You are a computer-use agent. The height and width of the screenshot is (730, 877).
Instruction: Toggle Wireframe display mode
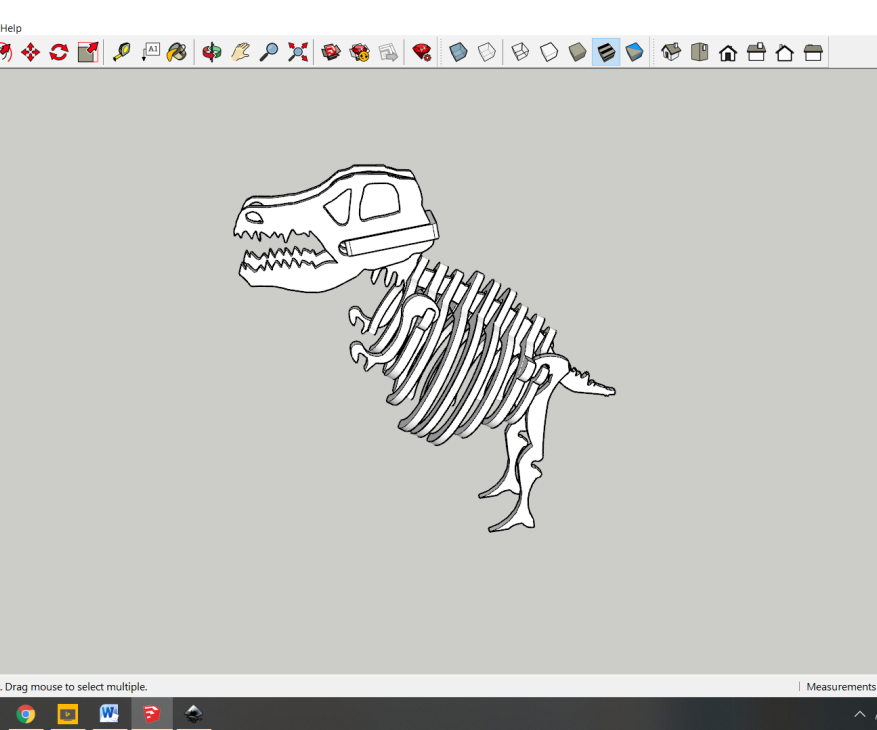click(520, 52)
